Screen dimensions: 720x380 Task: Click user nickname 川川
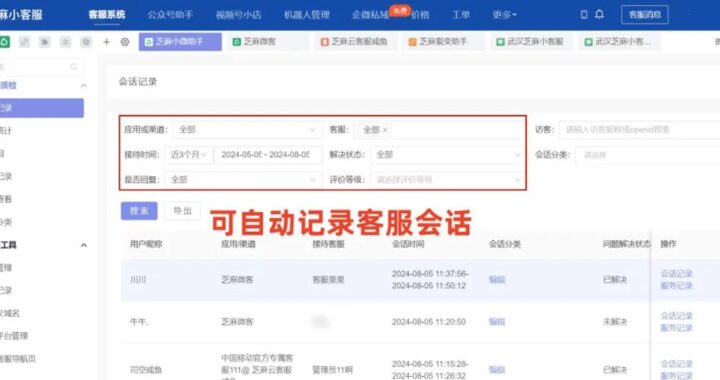[x=138, y=279]
